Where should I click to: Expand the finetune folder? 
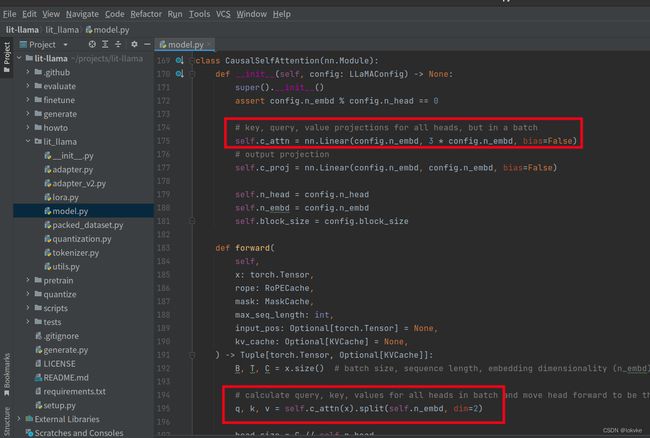click(28, 100)
